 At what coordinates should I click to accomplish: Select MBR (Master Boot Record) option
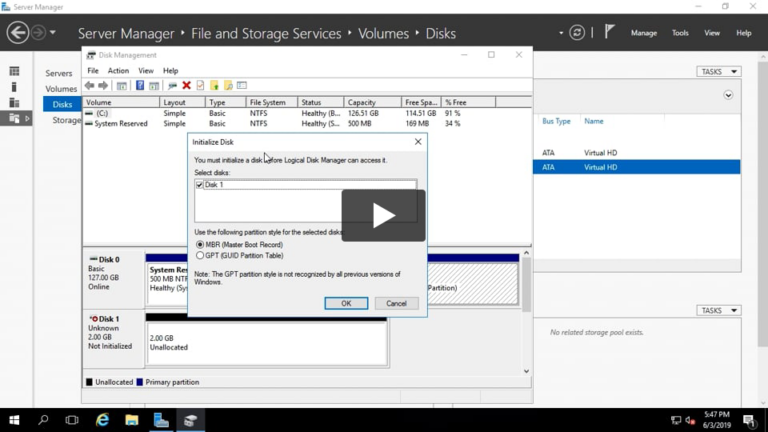[200, 245]
